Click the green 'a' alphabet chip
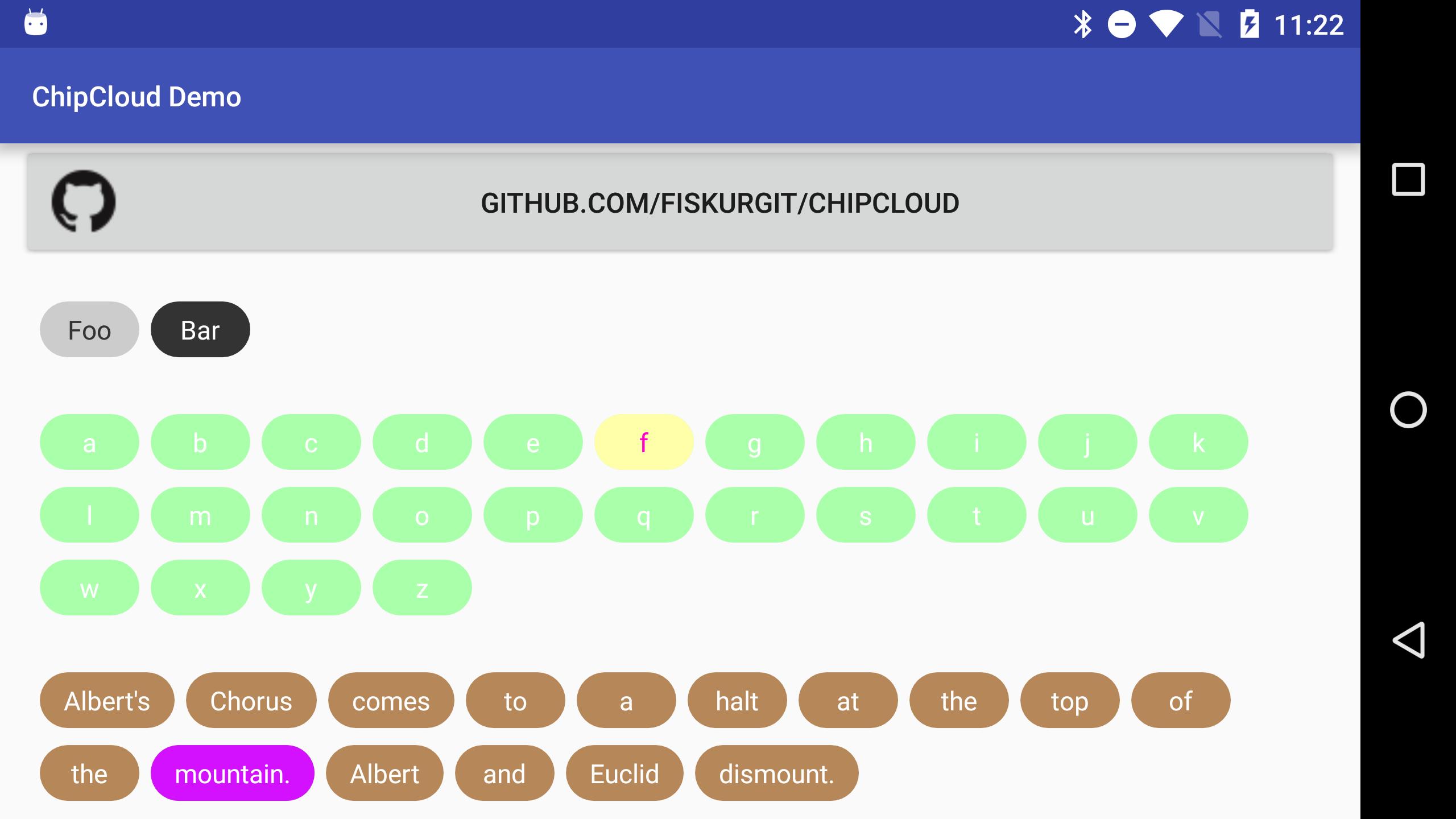This screenshot has width=1456, height=819. tap(88, 441)
